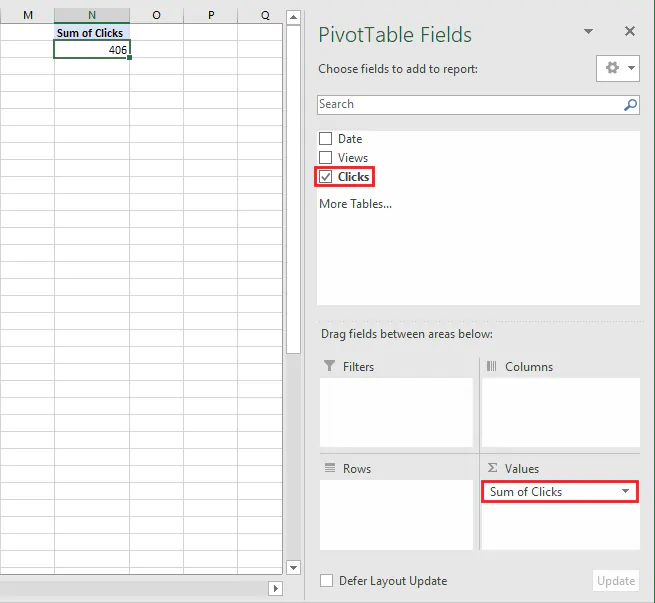
Task: Select column Q header
Action: 261,15
